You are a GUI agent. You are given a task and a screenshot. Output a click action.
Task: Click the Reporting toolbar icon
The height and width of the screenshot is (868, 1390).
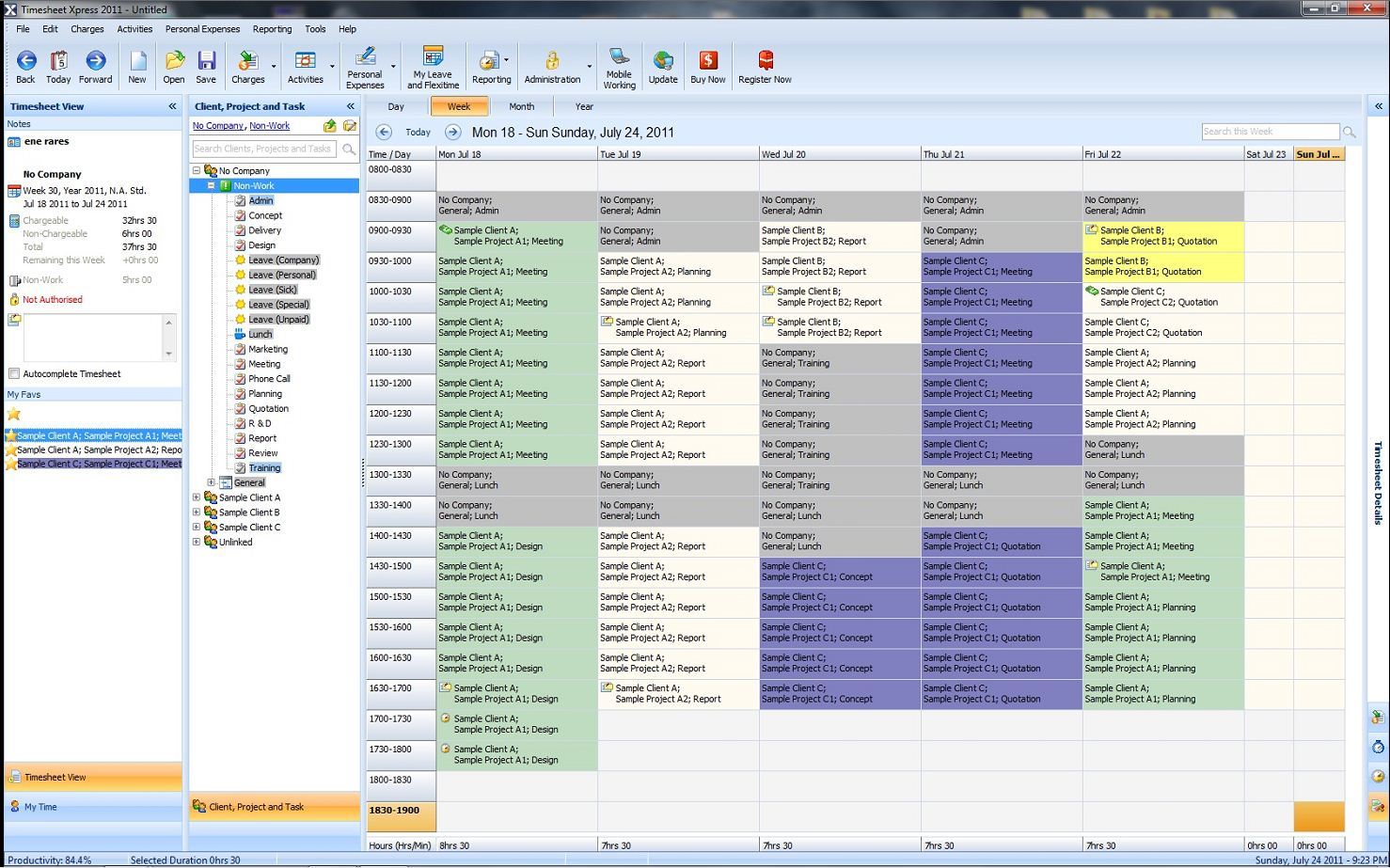pyautogui.click(x=491, y=66)
